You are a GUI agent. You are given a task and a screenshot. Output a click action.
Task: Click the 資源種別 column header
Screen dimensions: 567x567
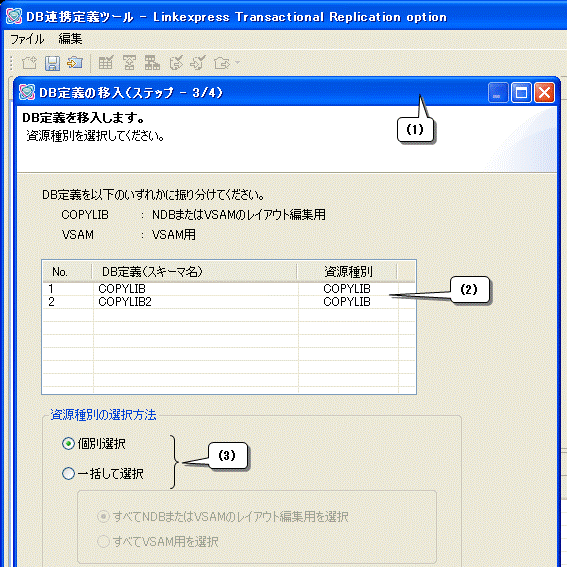click(x=347, y=272)
